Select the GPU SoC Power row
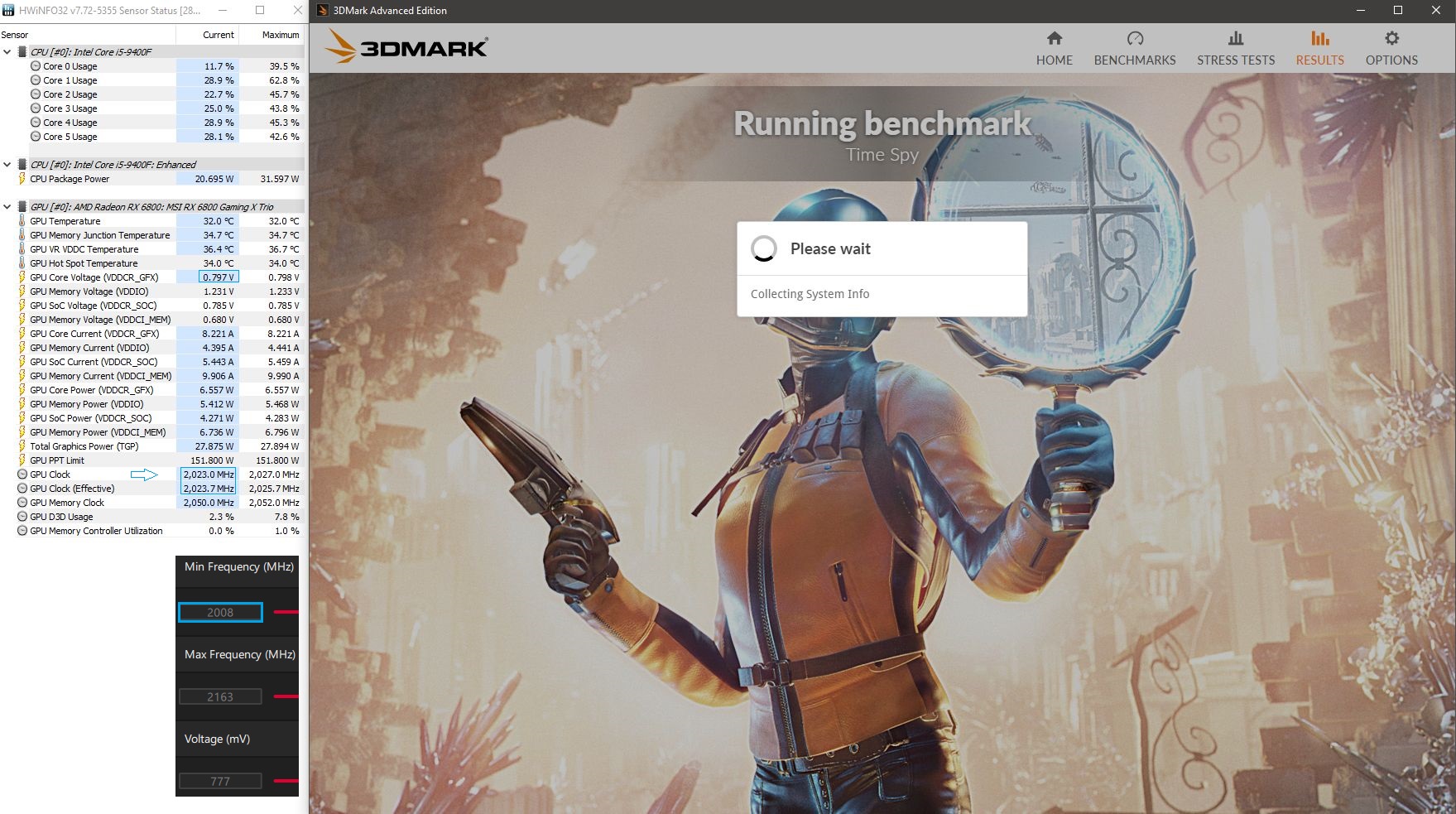The height and width of the screenshot is (814, 1456). [152, 418]
